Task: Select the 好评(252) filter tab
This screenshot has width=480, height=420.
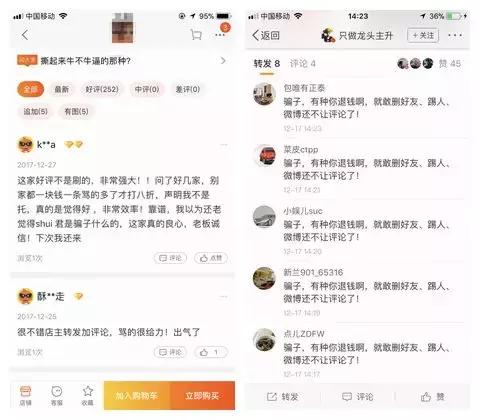Action: (x=102, y=89)
